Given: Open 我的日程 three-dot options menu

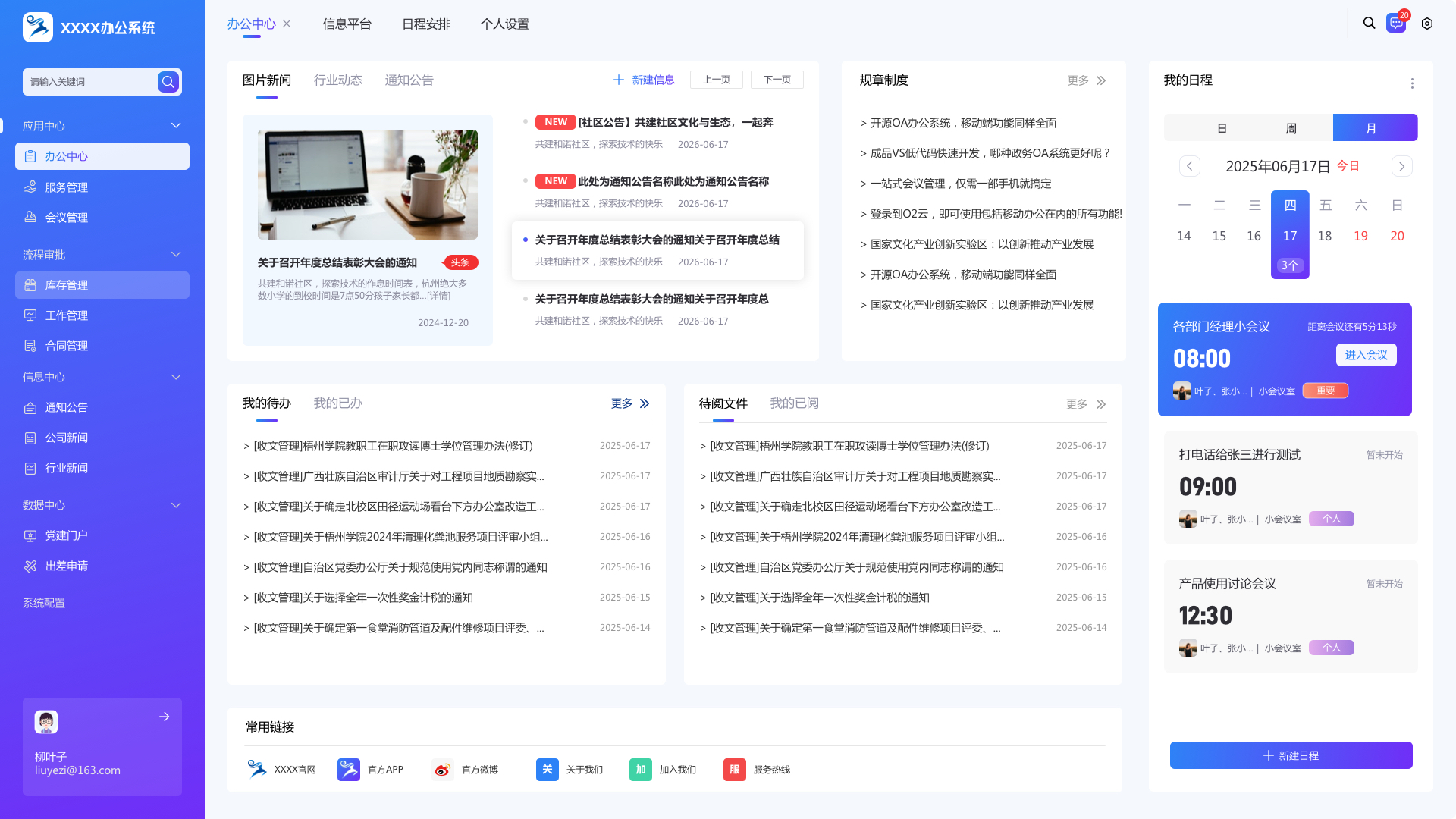Looking at the screenshot, I should [x=1412, y=83].
